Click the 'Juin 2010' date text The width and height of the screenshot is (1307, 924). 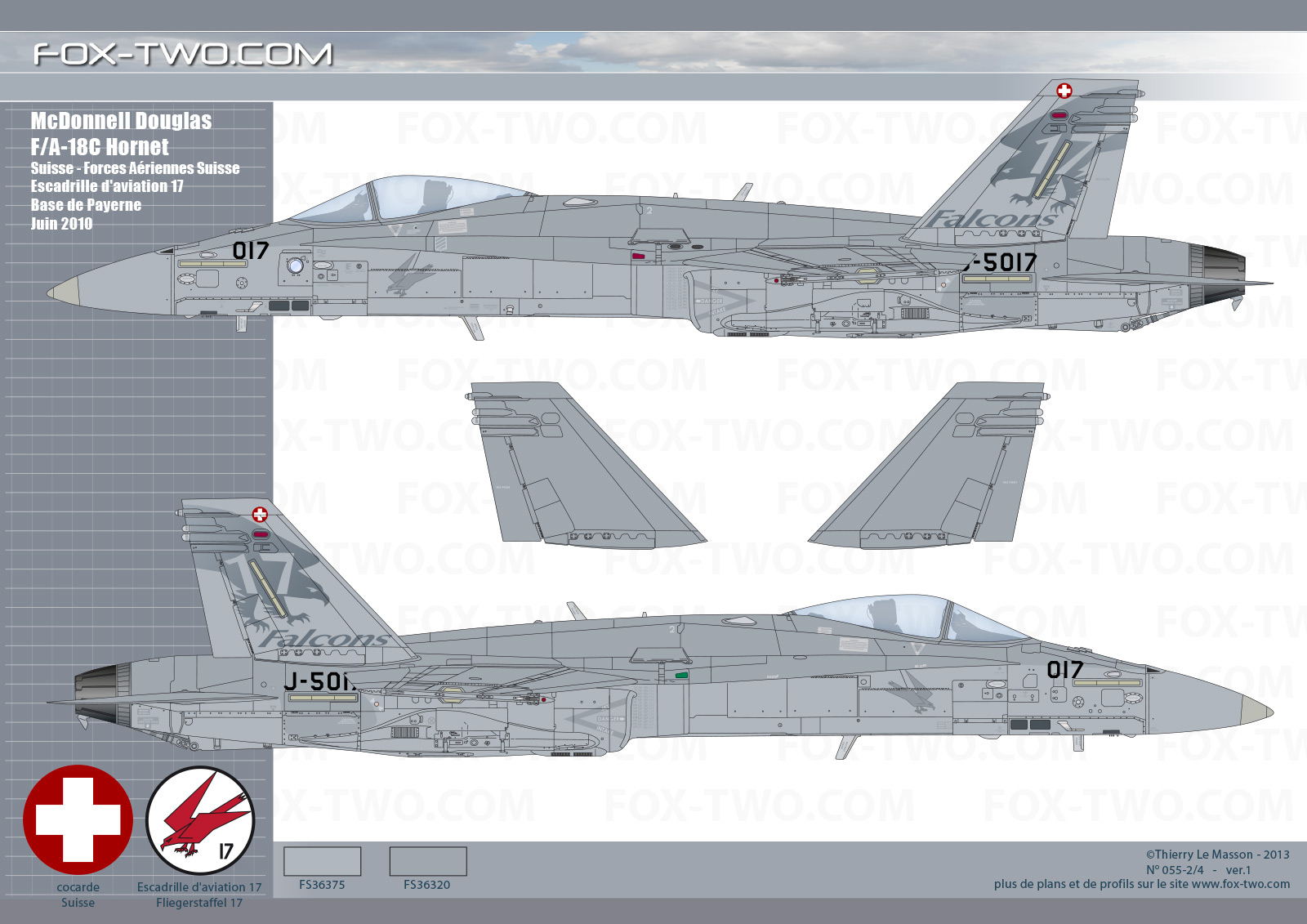[61, 224]
